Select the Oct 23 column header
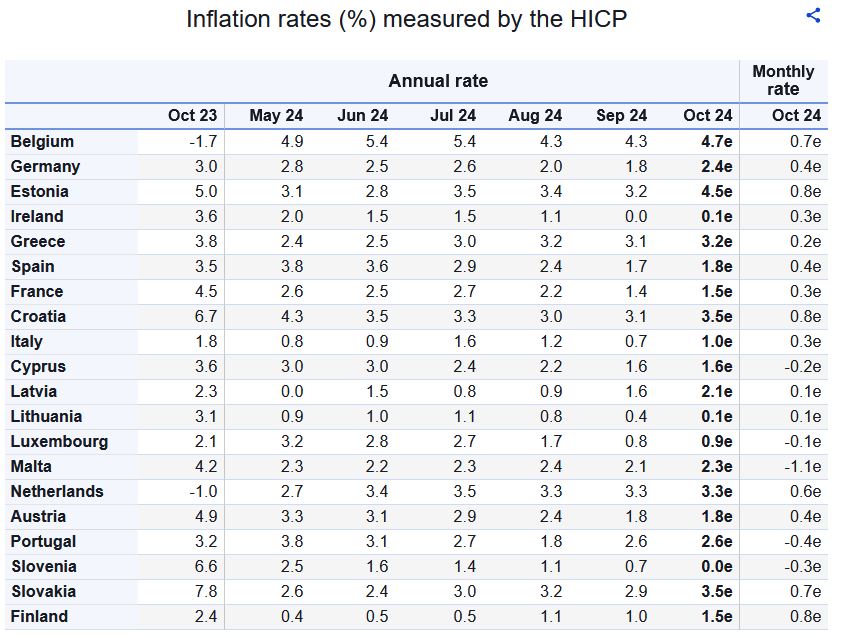The width and height of the screenshot is (850, 638). [x=192, y=116]
